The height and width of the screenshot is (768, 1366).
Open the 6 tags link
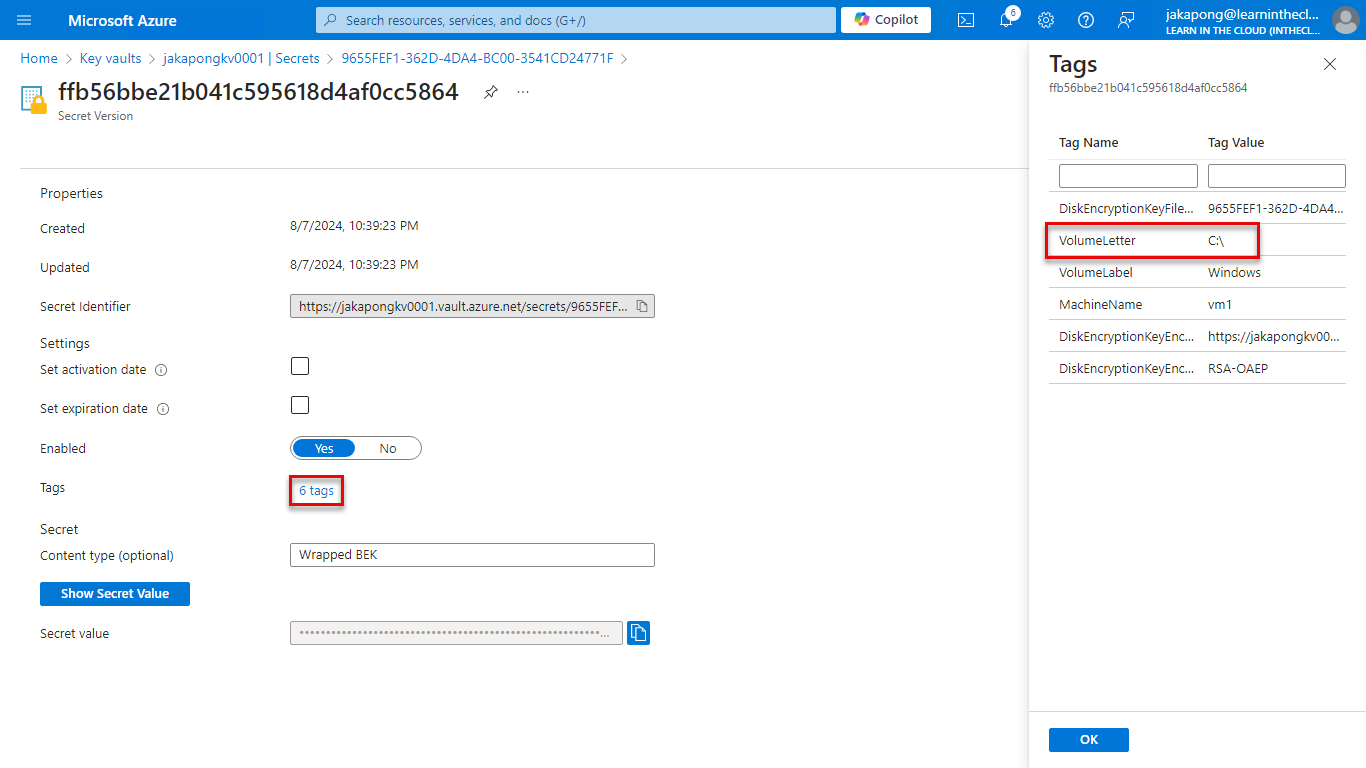tap(316, 491)
